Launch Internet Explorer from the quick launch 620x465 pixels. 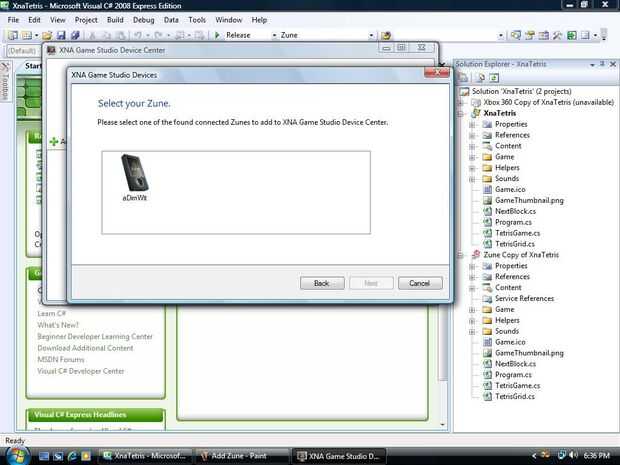point(72,456)
